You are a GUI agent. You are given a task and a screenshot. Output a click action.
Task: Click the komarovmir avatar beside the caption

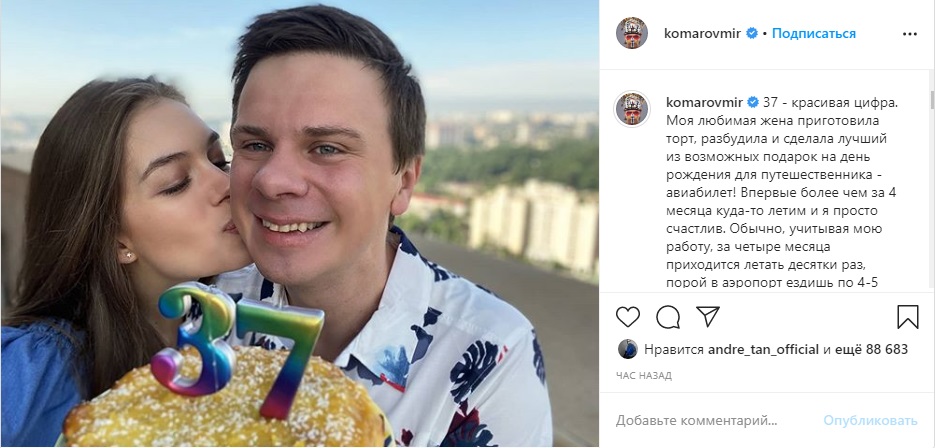coord(631,109)
